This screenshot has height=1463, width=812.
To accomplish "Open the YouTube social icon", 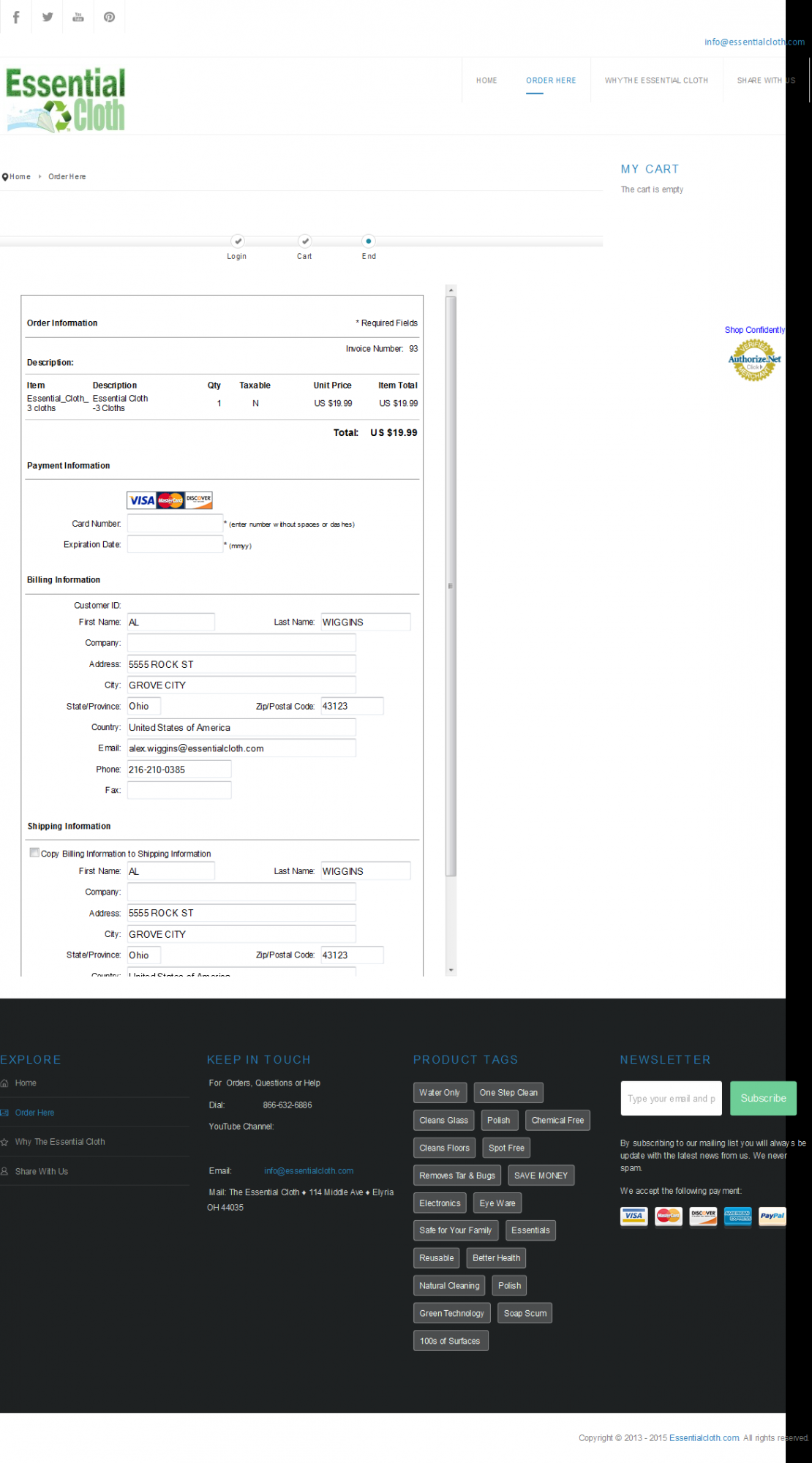I will 78,17.
